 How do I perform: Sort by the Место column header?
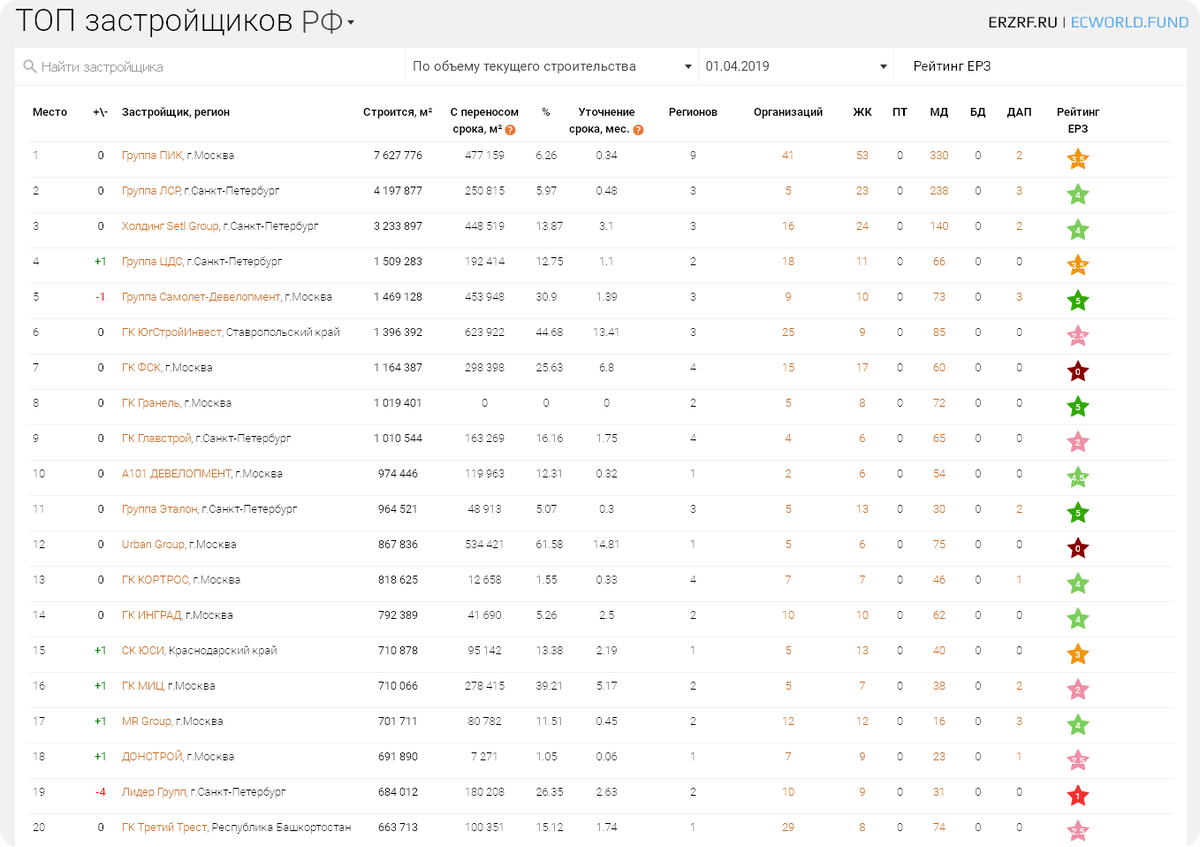[50, 112]
